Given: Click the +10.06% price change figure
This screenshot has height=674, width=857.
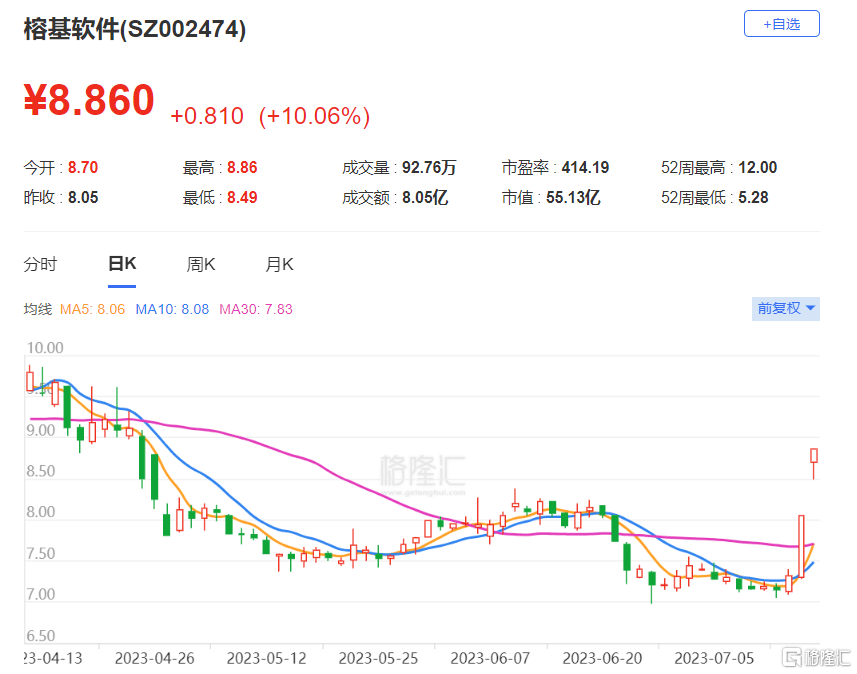Looking at the screenshot, I should pos(314,116).
